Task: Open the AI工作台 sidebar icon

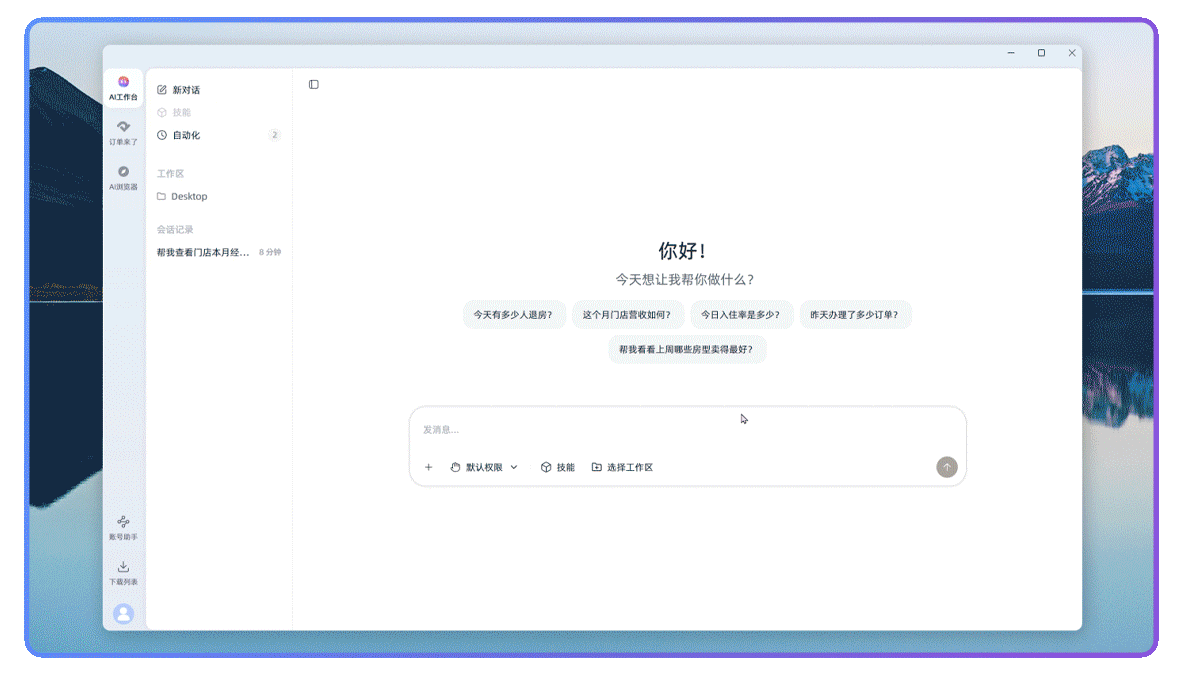Action: 123,87
